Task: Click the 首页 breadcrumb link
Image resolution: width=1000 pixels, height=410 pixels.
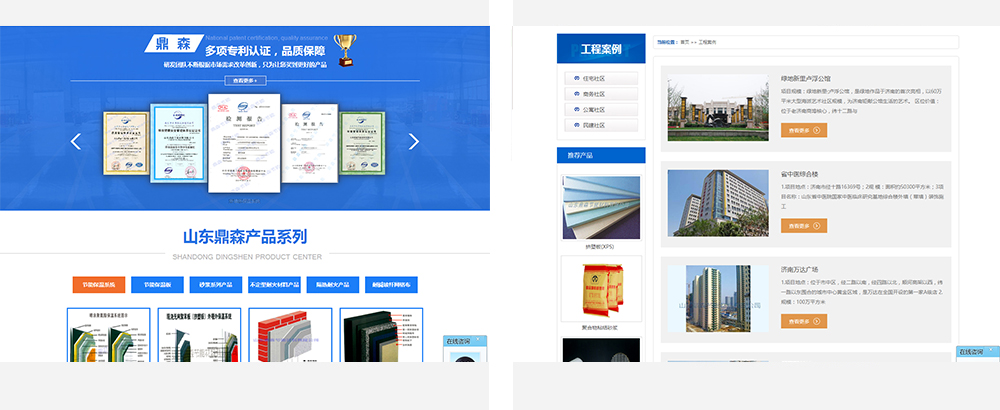Action: [x=684, y=42]
